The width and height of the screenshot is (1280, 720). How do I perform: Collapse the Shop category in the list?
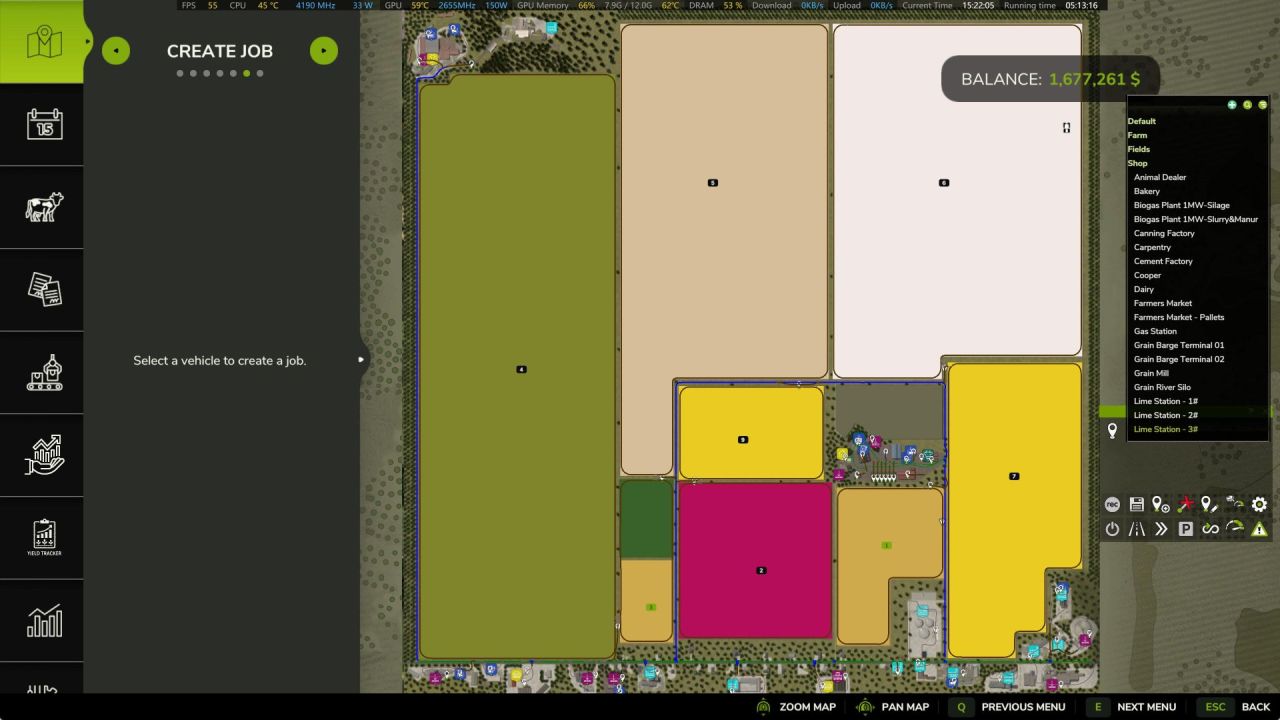[1137, 163]
